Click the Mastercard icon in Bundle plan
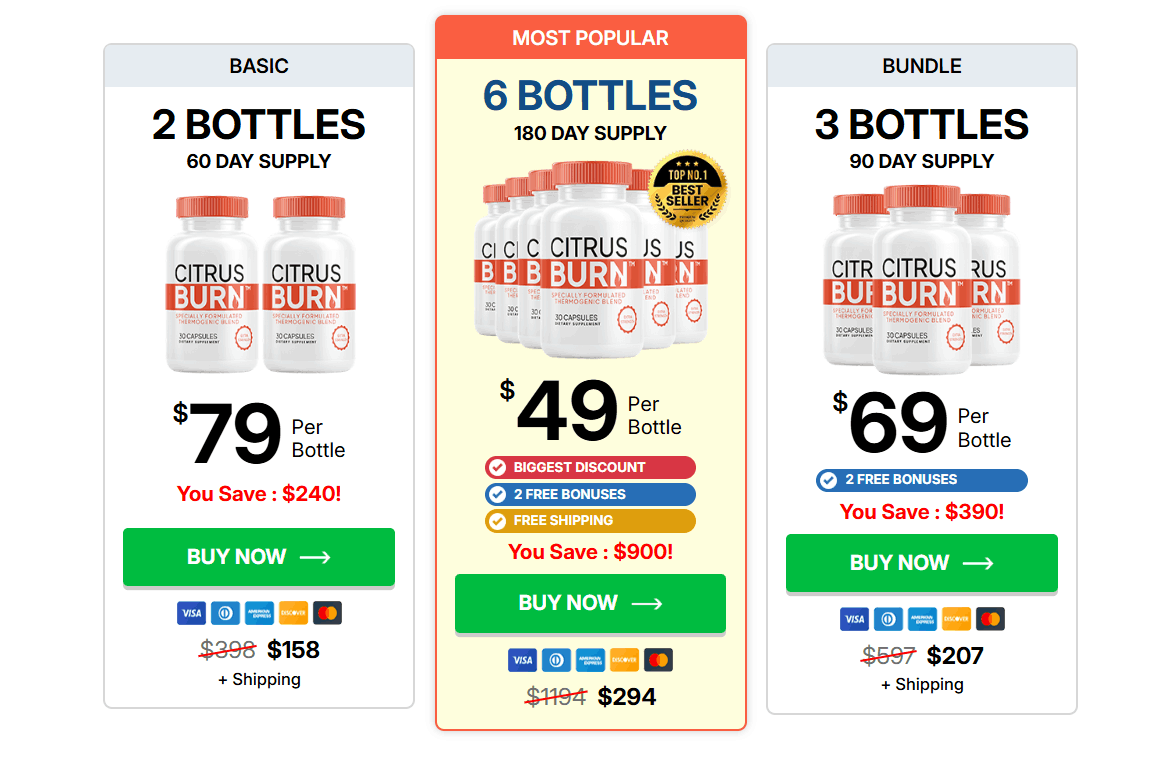The width and height of the screenshot is (1176, 772). coord(990,619)
